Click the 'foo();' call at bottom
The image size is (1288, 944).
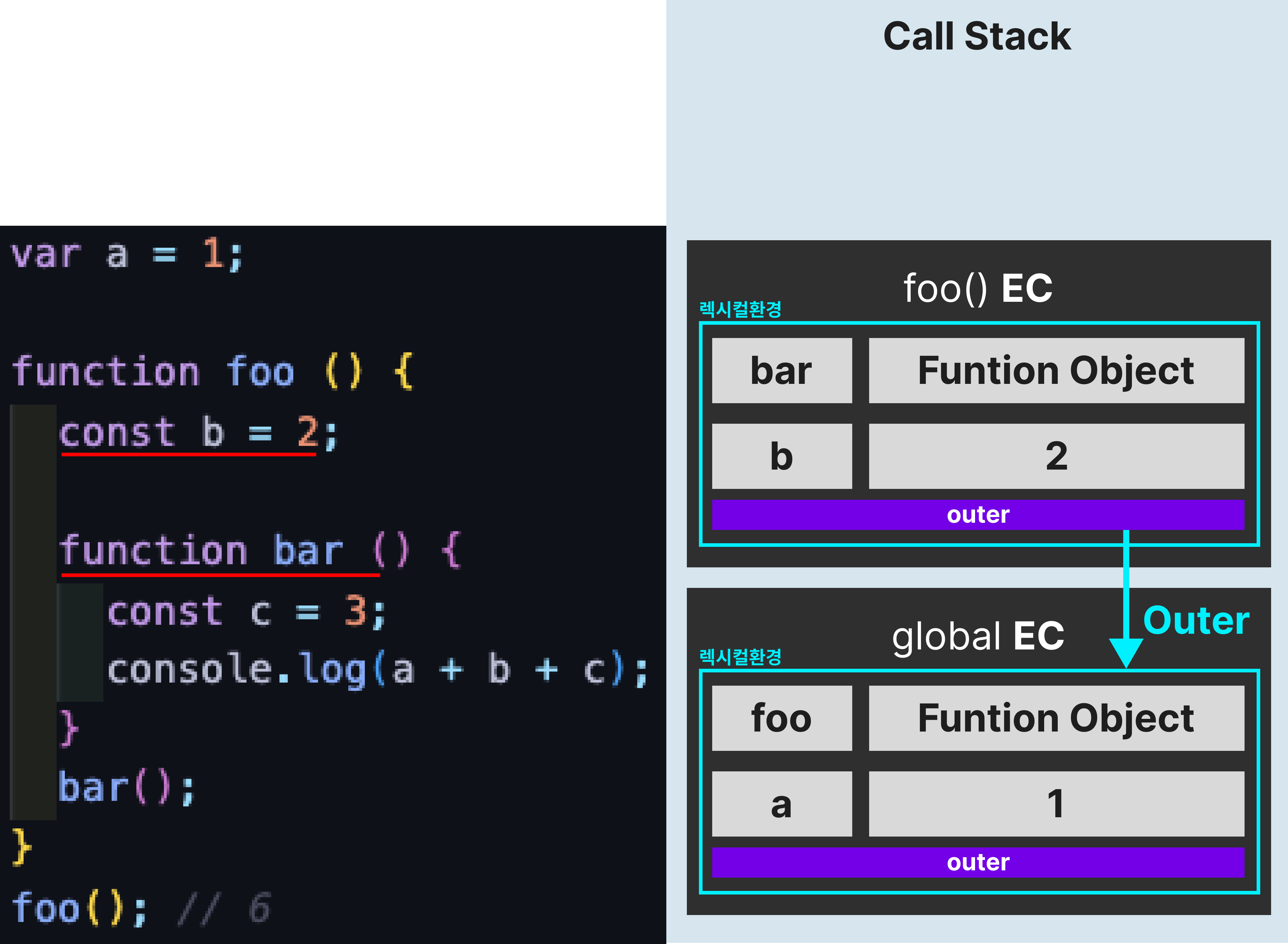click(79, 907)
